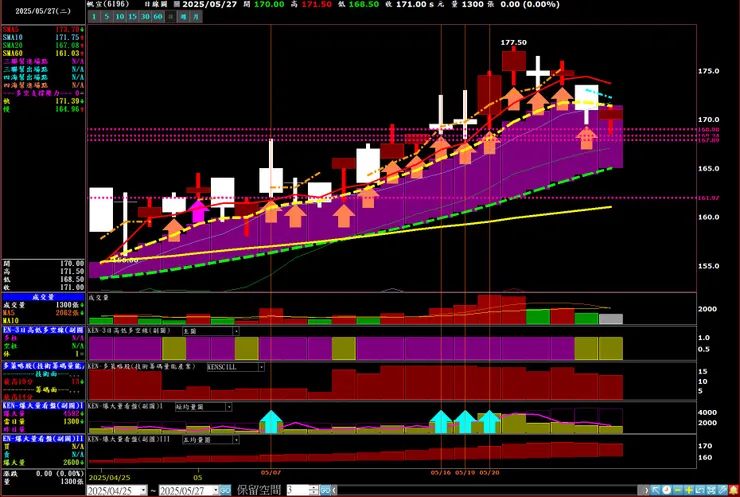This screenshot has width=740, height=497.
Task: Select the 10-minute timeframe button
Action: click(x=120, y=17)
